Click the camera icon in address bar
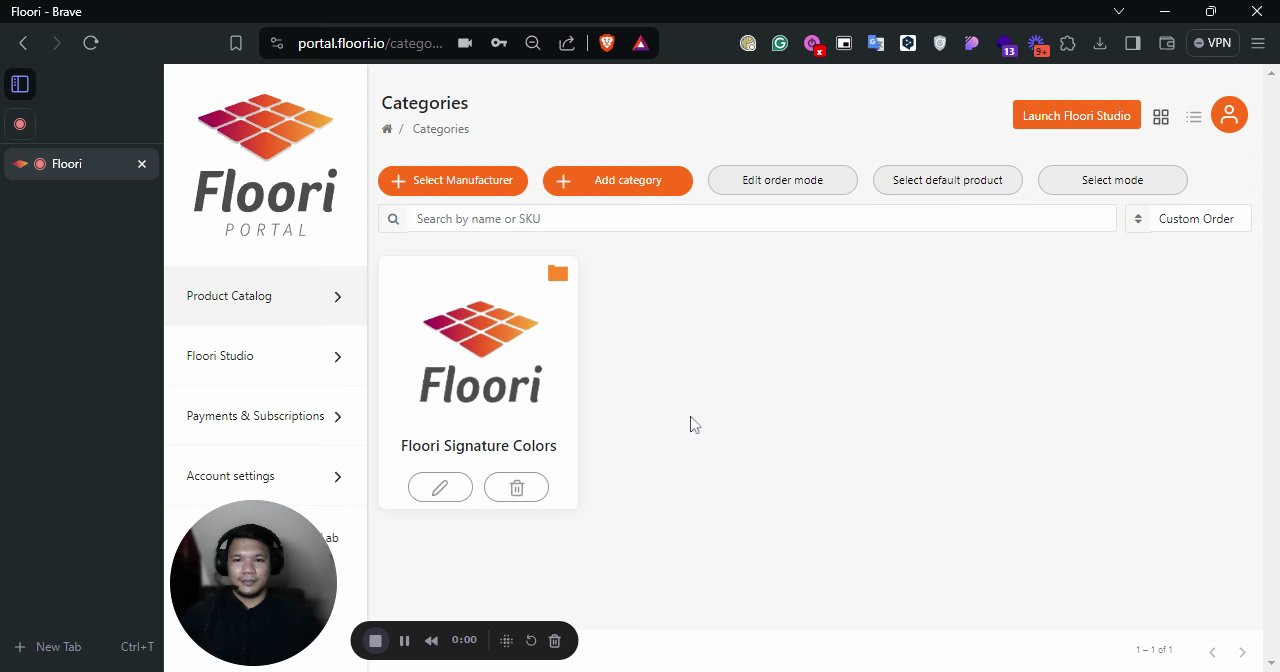 point(465,43)
